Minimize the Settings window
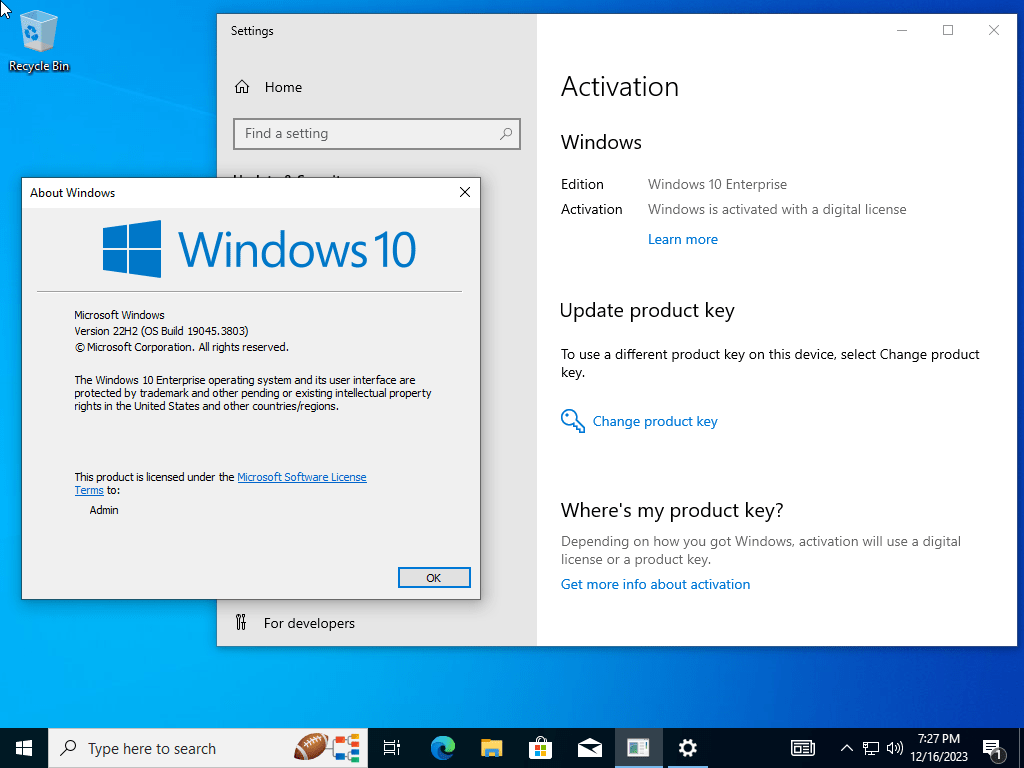Screen dimensions: 1024x768 [902, 30]
